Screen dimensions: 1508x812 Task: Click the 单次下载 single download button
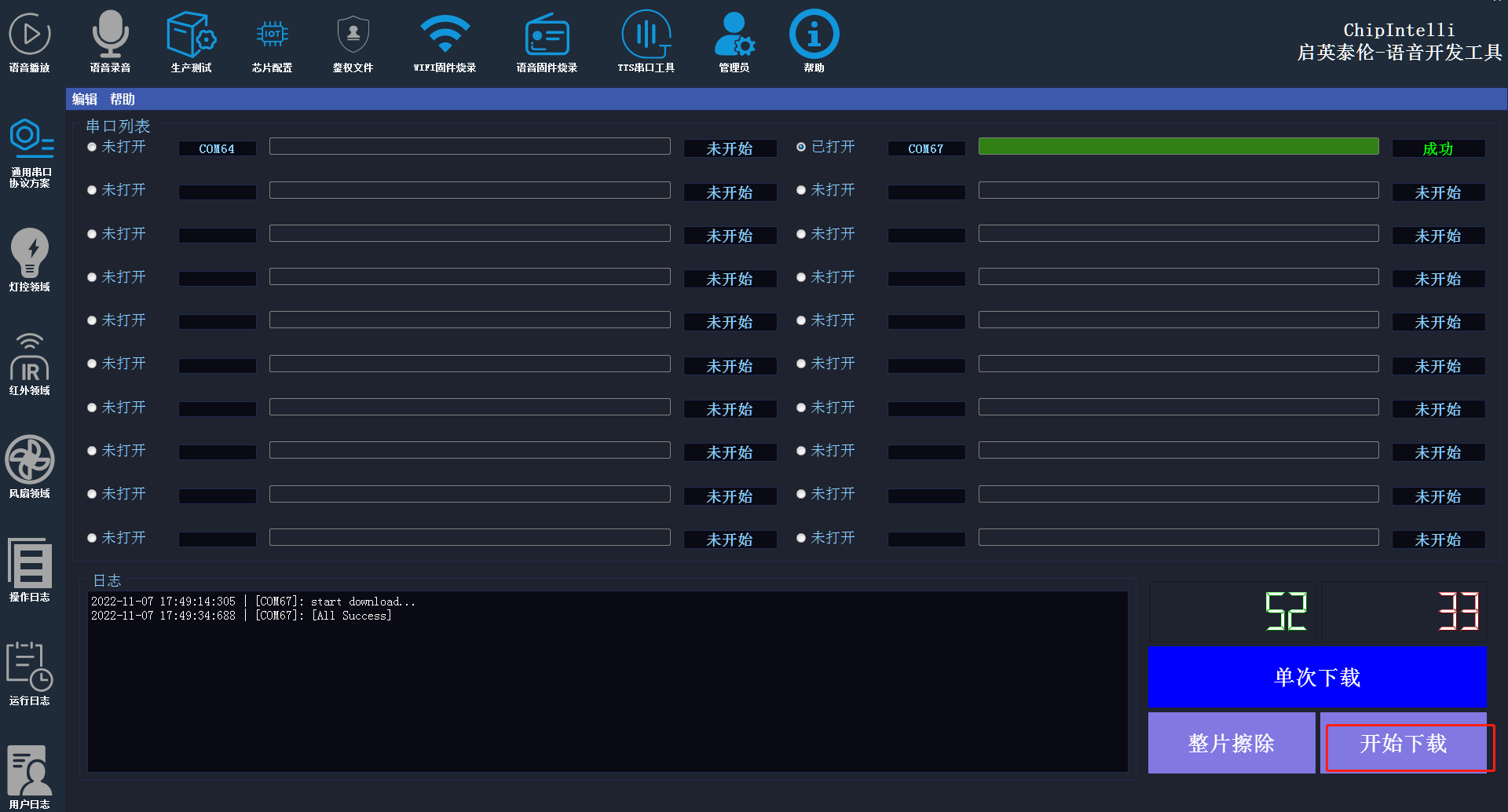click(x=1317, y=677)
